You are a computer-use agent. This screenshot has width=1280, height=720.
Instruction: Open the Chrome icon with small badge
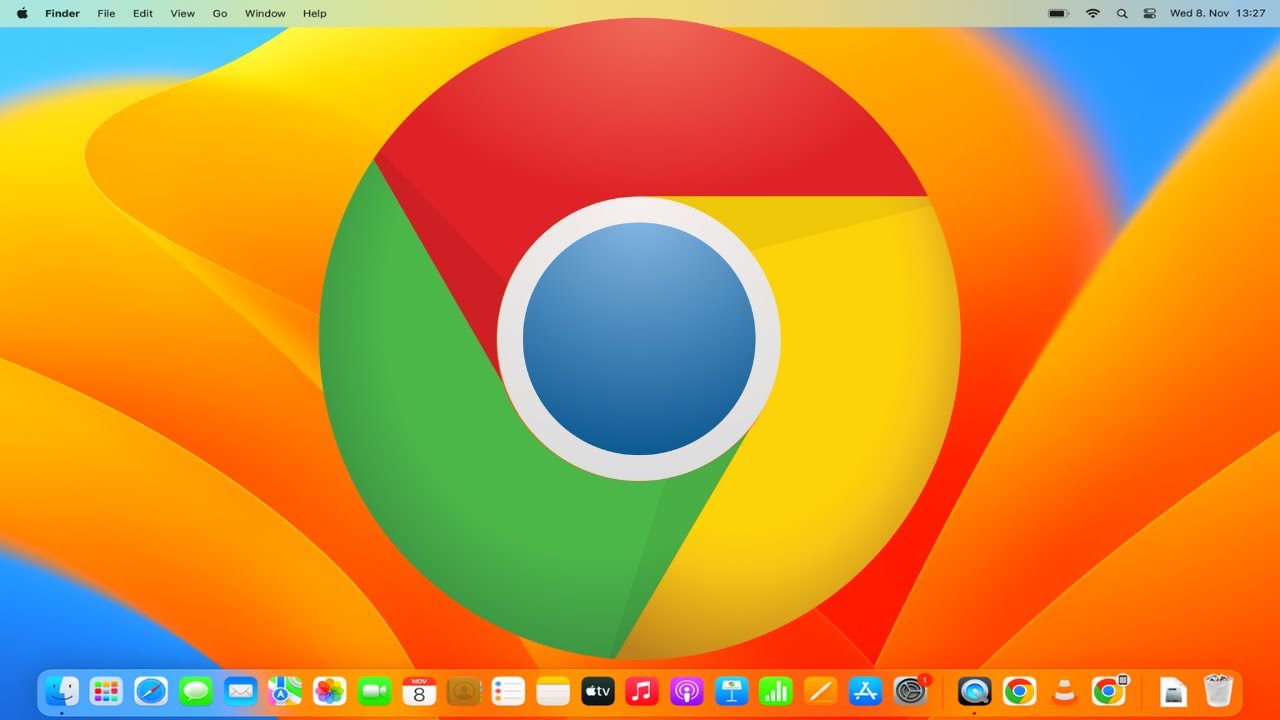pyautogui.click(x=1108, y=690)
